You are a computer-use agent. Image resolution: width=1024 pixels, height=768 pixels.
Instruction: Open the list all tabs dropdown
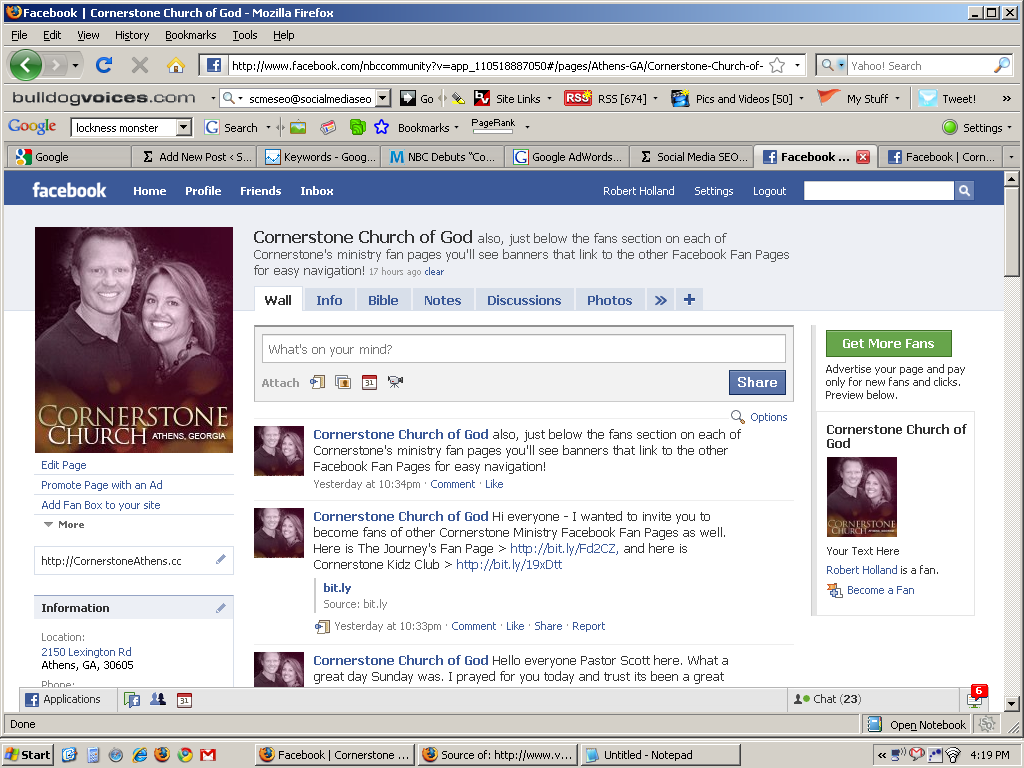[1012, 157]
